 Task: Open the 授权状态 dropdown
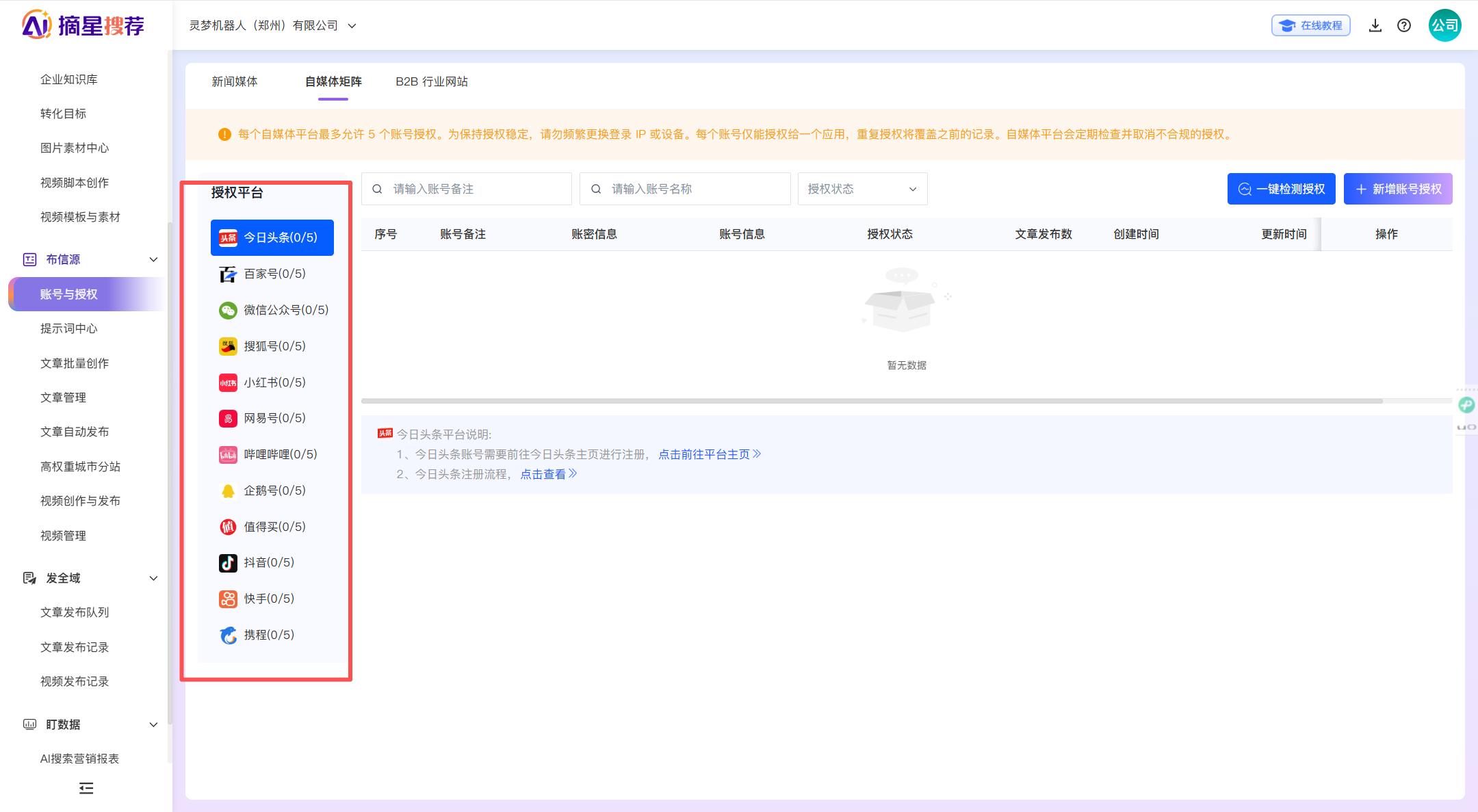[862, 189]
